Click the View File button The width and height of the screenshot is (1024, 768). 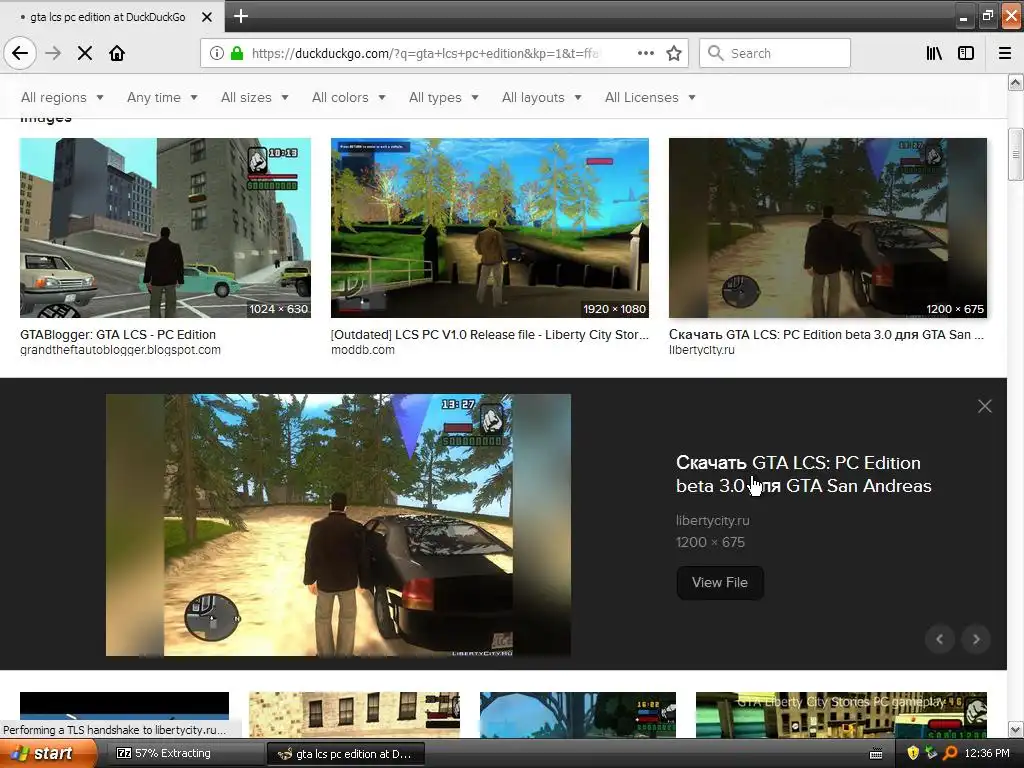click(720, 583)
